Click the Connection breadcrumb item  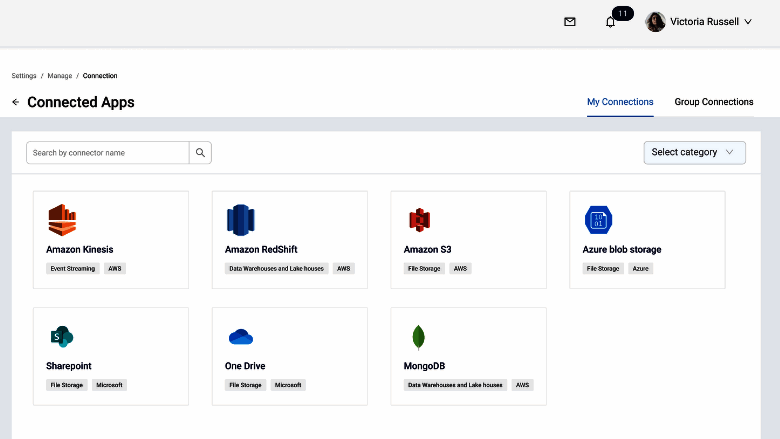[100, 76]
